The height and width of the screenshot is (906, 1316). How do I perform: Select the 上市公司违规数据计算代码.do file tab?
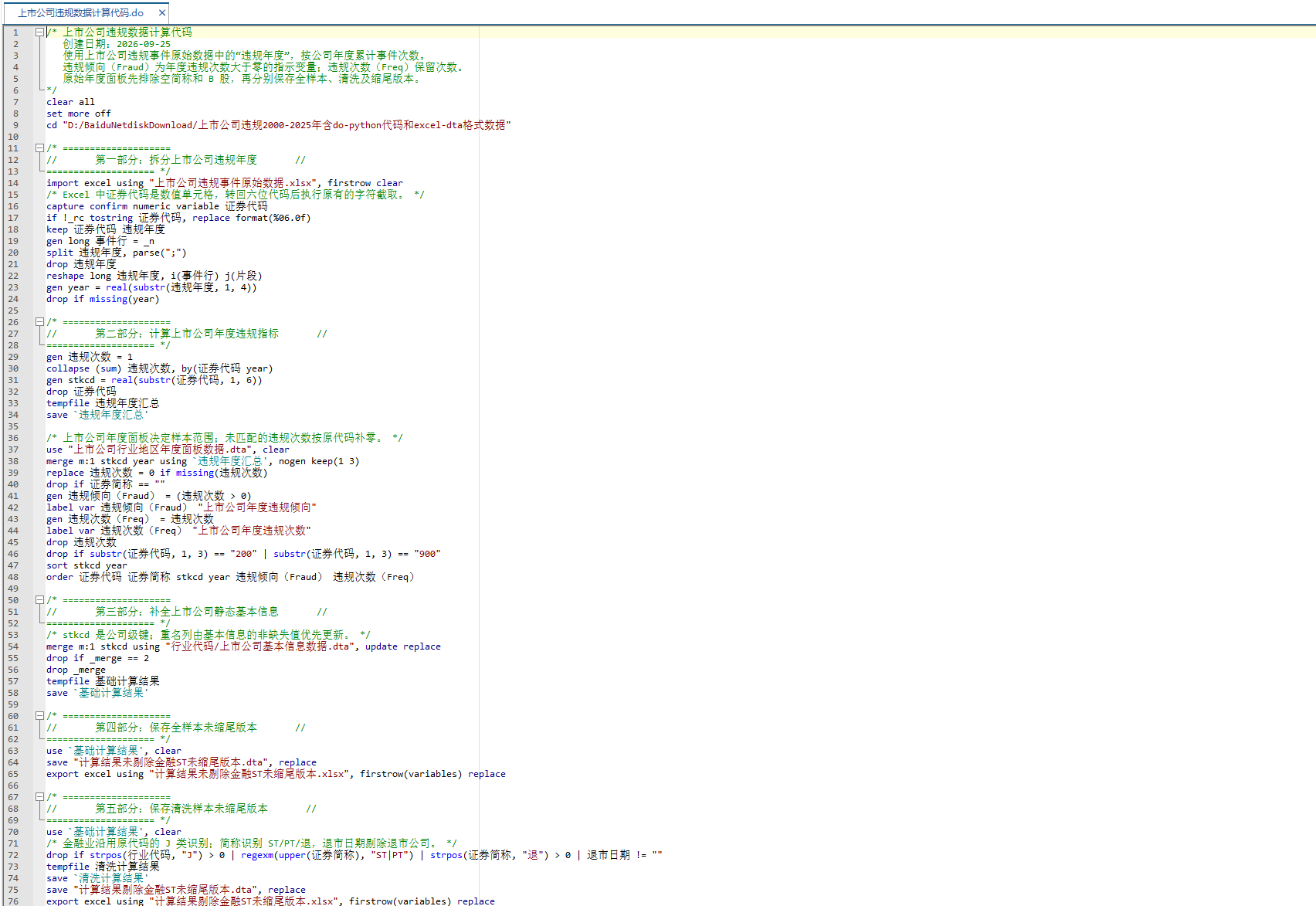(x=81, y=12)
